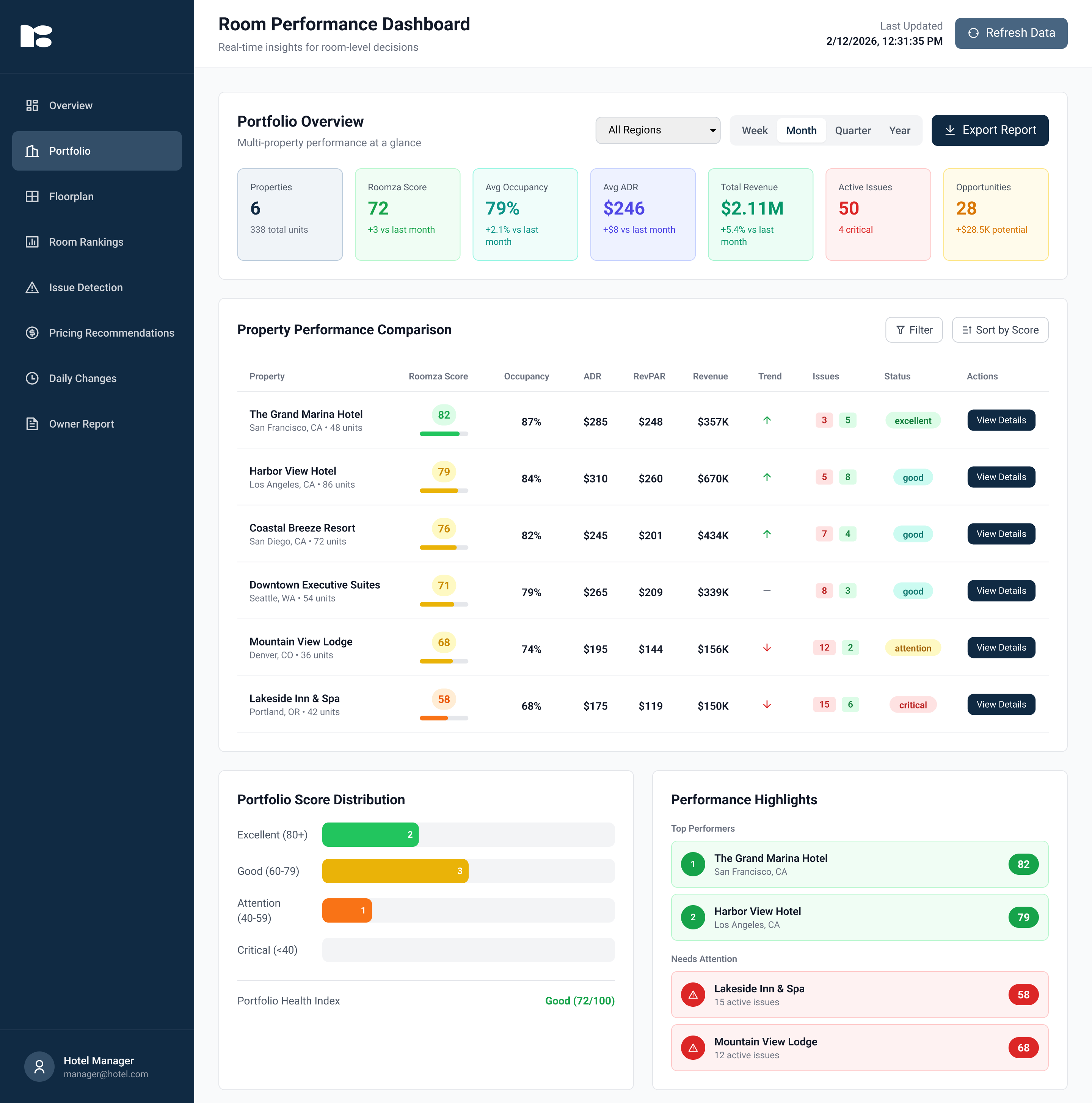Select the Quarter time period

[853, 130]
